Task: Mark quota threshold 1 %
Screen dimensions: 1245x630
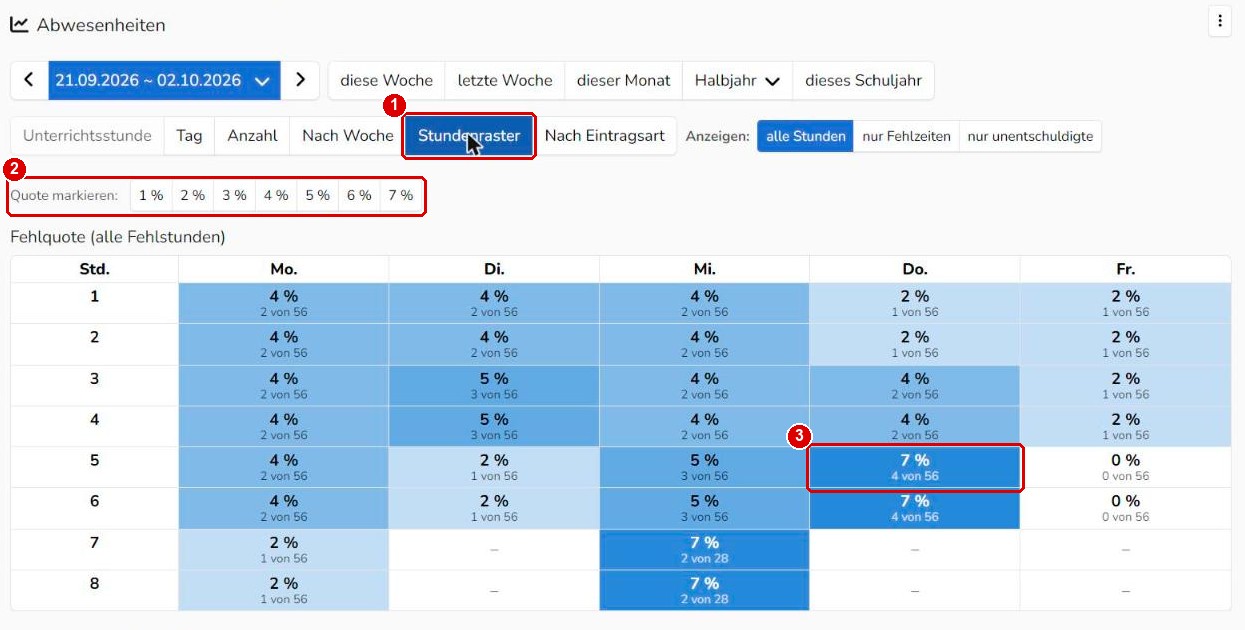Action: (151, 195)
